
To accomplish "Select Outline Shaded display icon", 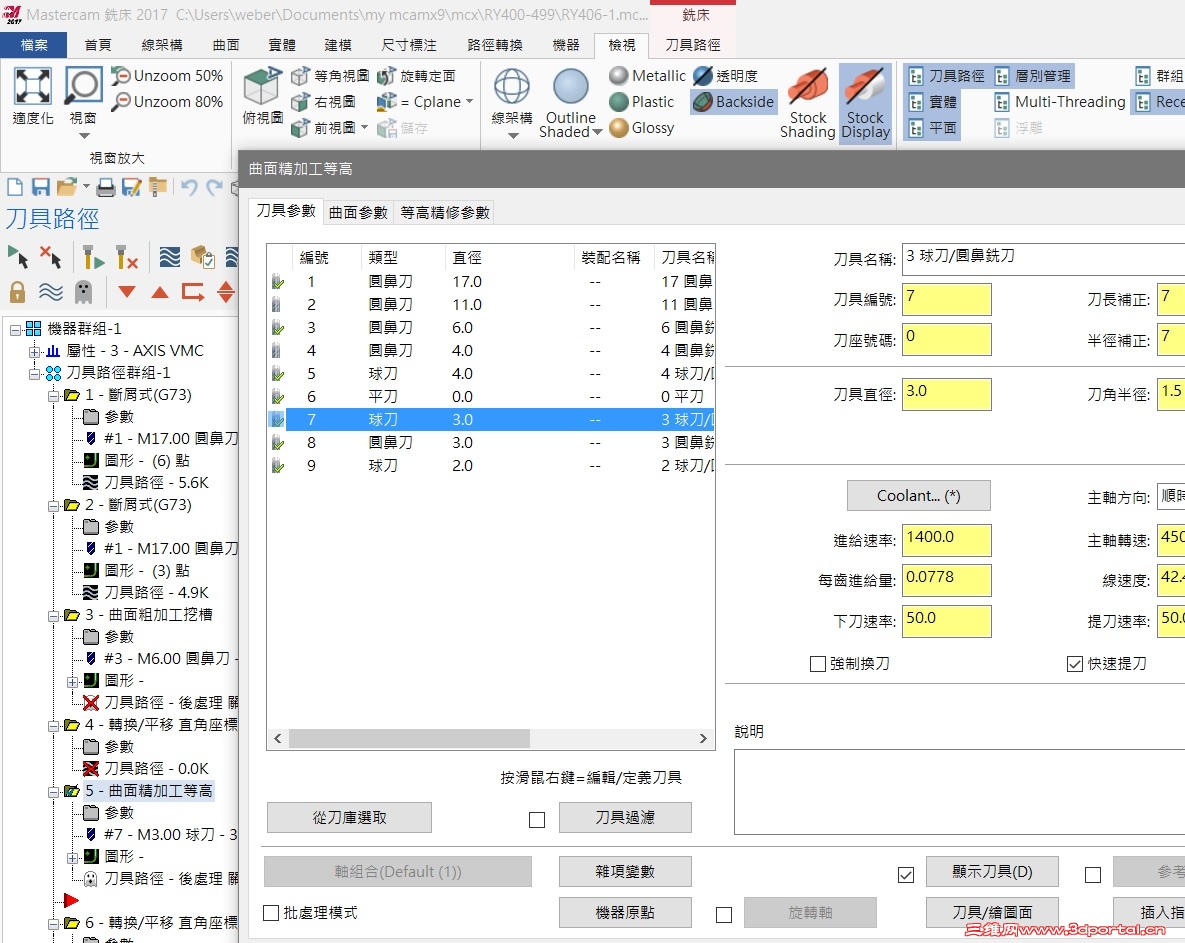I will [571, 86].
